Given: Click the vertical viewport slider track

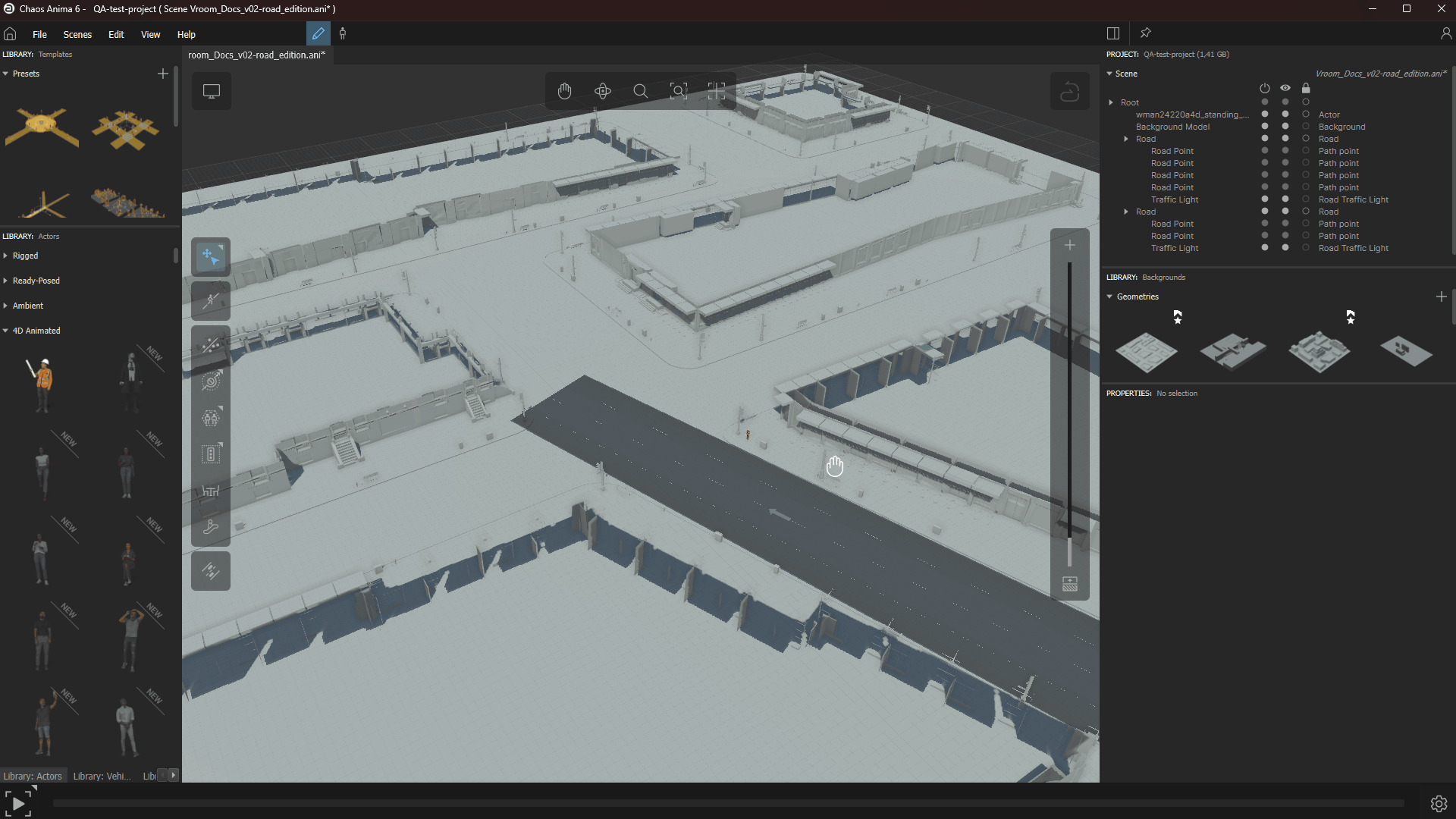Looking at the screenshot, I should tap(1070, 414).
